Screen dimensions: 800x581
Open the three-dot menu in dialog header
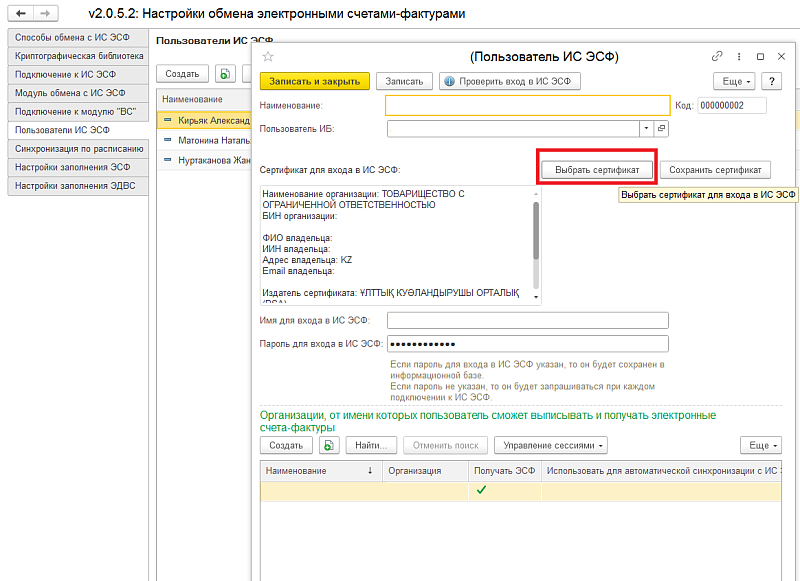pyautogui.click(x=739, y=57)
